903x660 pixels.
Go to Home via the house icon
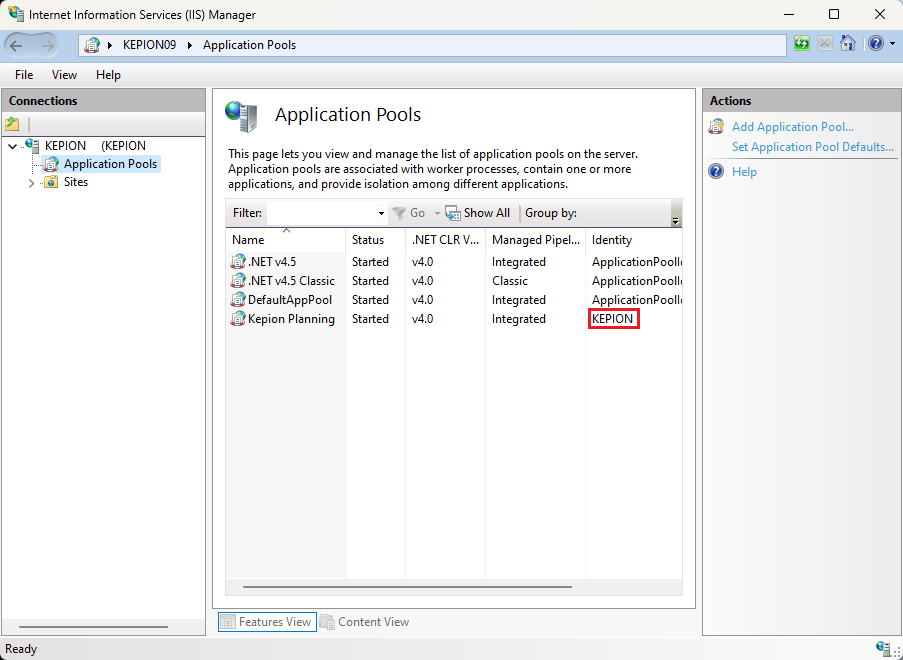[848, 44]
